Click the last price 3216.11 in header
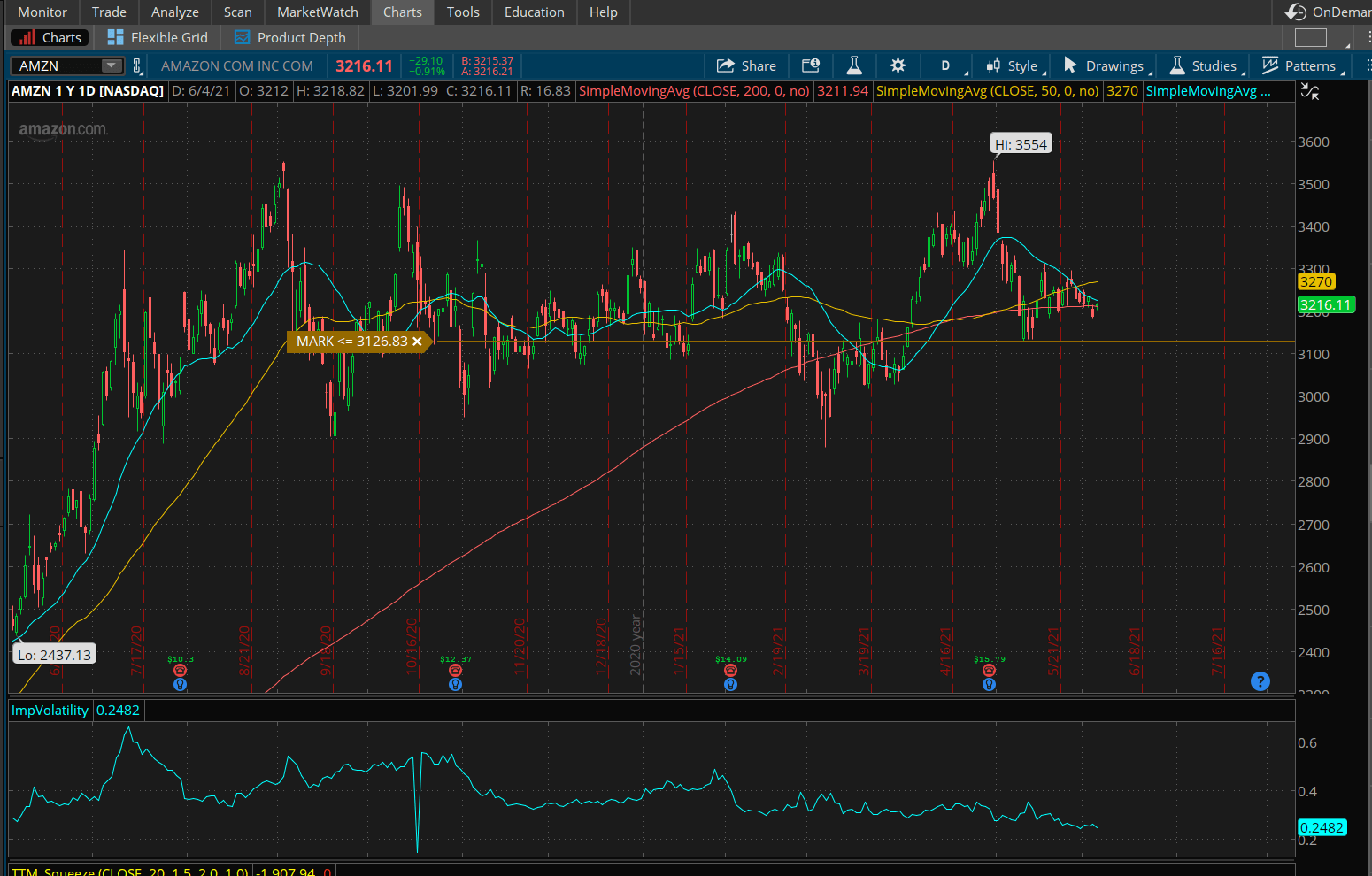This screenshot has width=1372, height=876. [364, 66]
